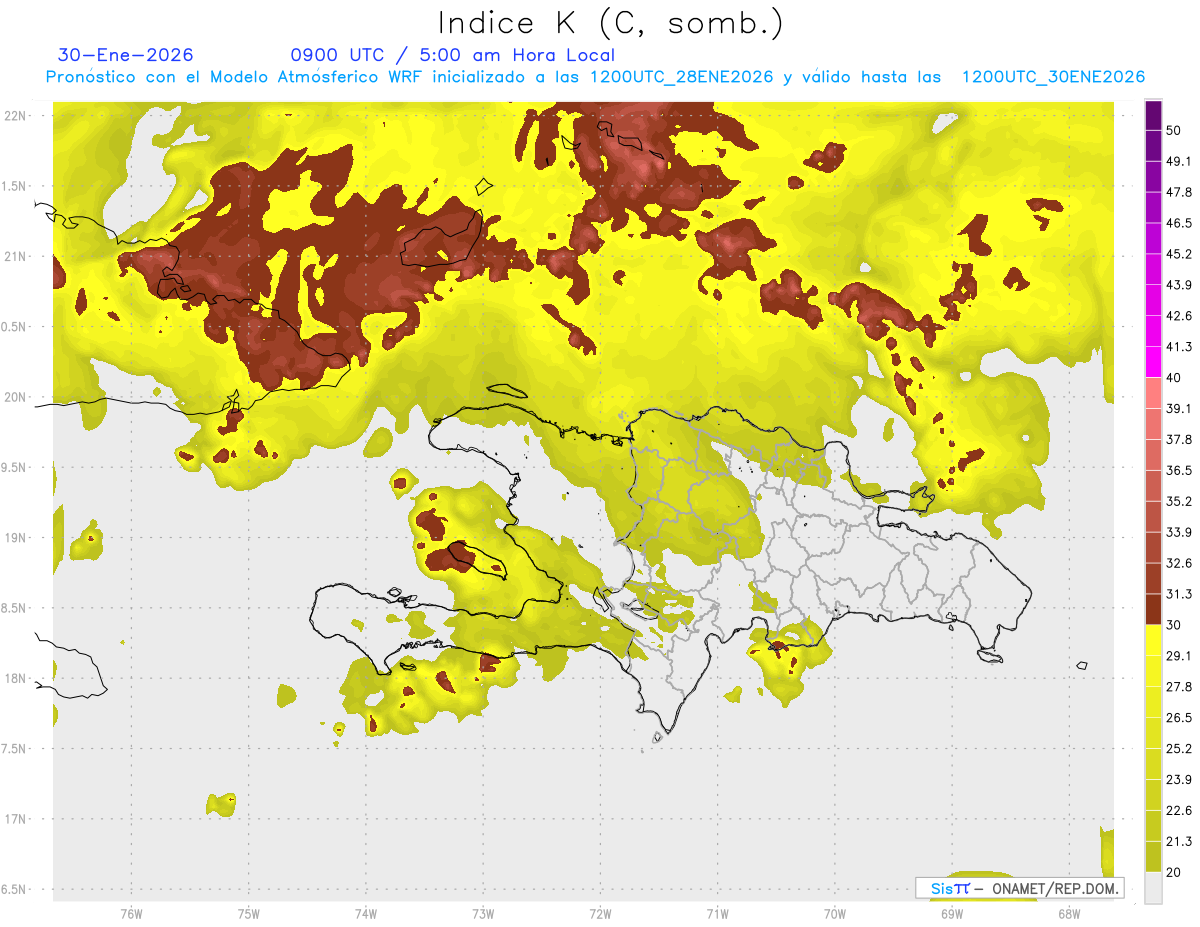Click the colorbar value '35.2'

(x=1179, y=501)
